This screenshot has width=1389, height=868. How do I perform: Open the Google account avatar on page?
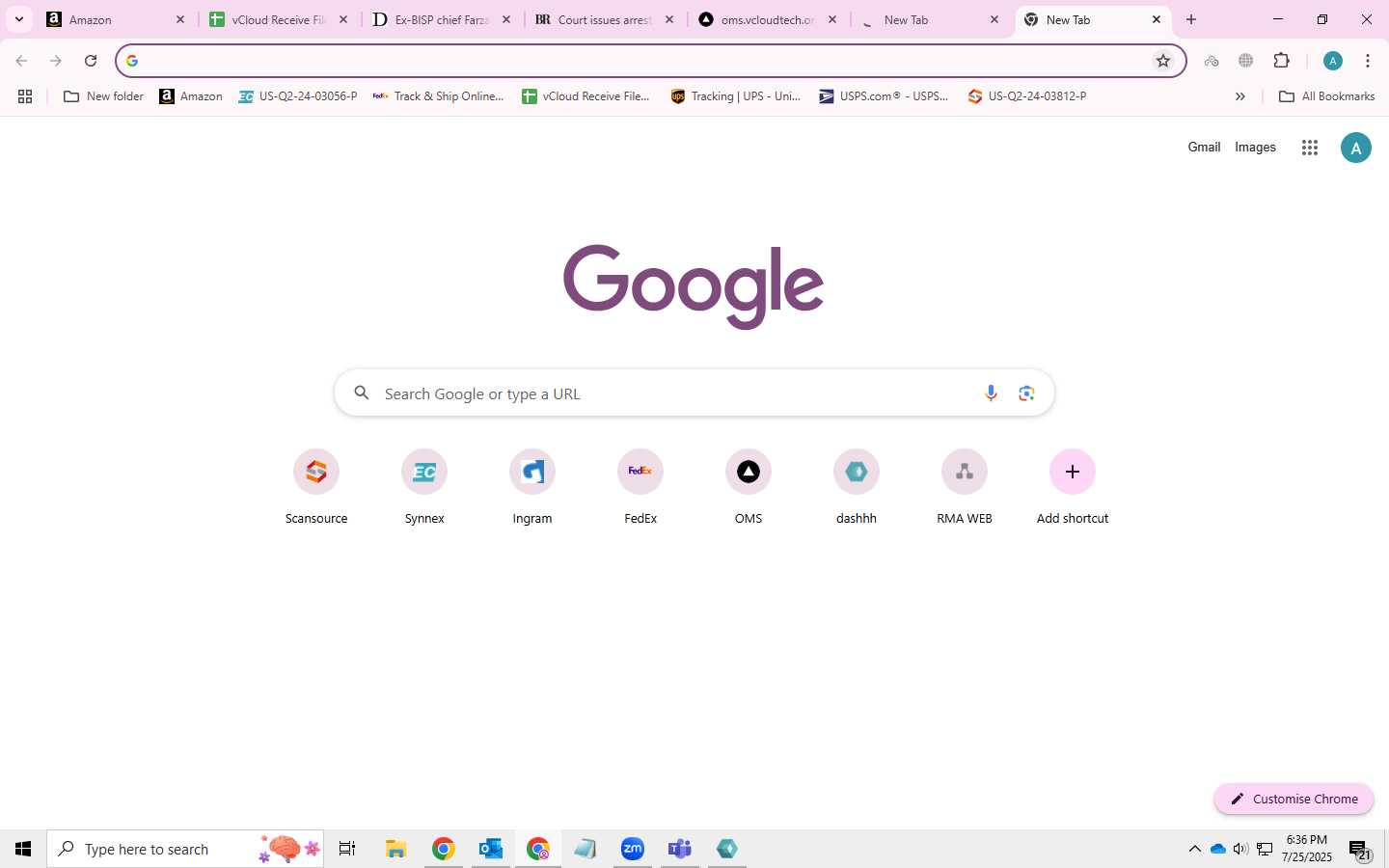click(x=1355, y=148)
